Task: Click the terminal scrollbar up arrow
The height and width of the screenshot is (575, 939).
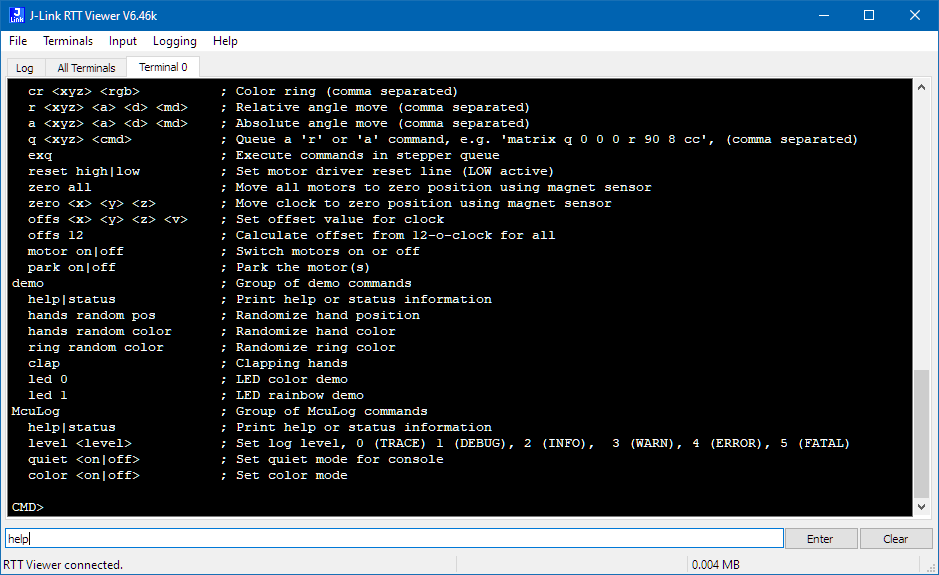Action: pos(922,88)
